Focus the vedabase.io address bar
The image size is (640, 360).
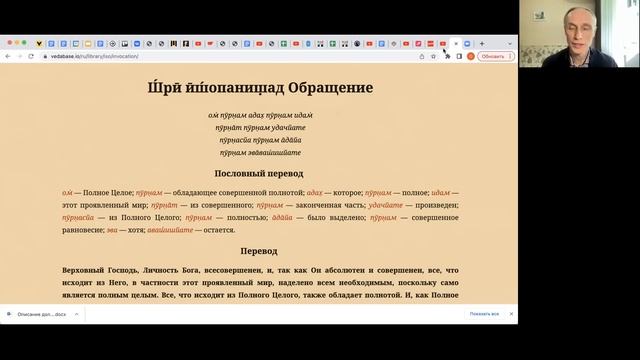click(229, 56)
